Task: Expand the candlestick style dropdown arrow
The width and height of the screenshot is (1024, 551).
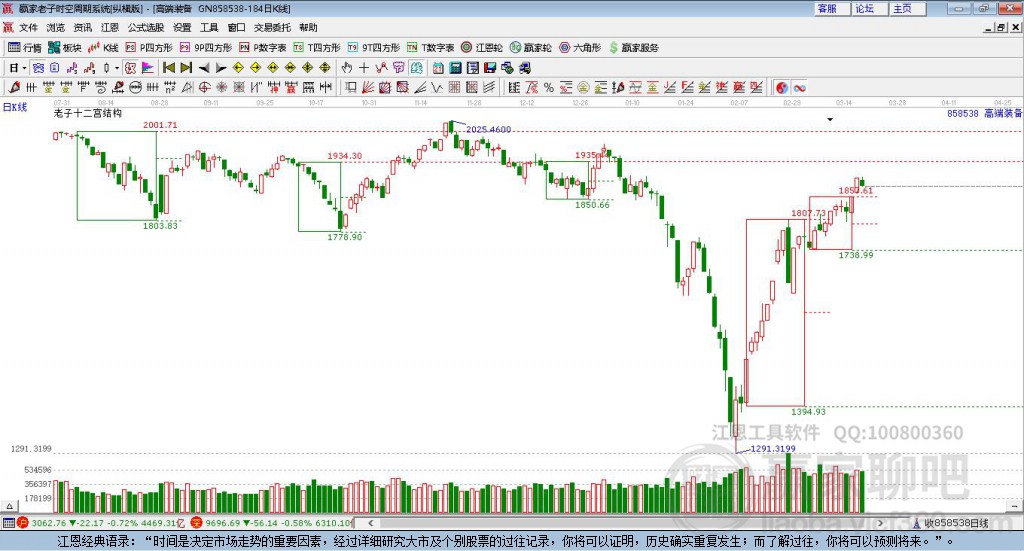Action: [x=117, y=68]
